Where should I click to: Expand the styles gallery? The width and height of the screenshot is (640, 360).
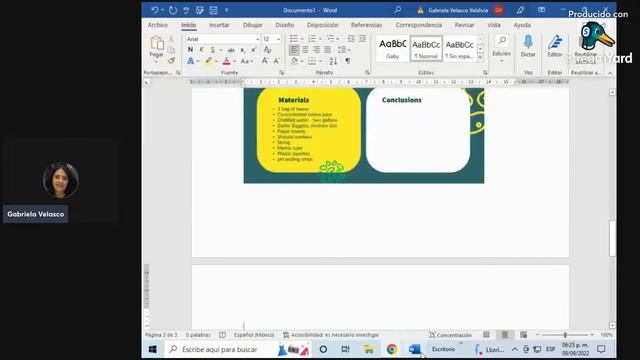tap(480, 58)
